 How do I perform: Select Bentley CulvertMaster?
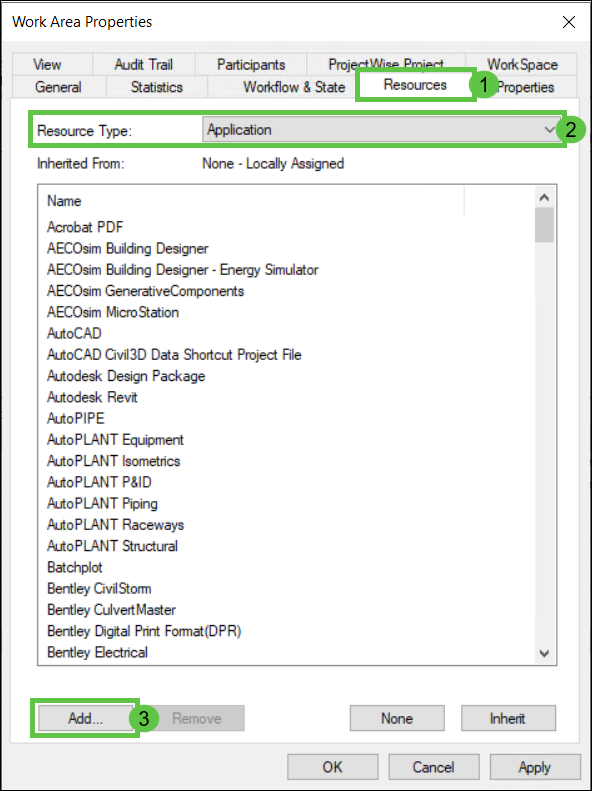(x=111, y=609)
